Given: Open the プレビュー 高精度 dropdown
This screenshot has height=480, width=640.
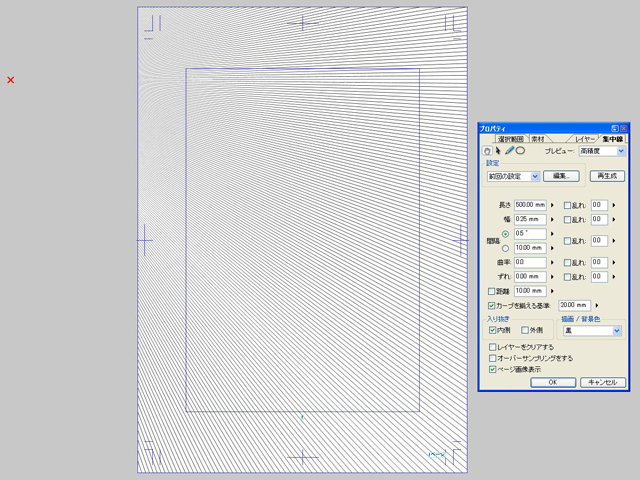Looking at the screenshot, I should [602, 151].
